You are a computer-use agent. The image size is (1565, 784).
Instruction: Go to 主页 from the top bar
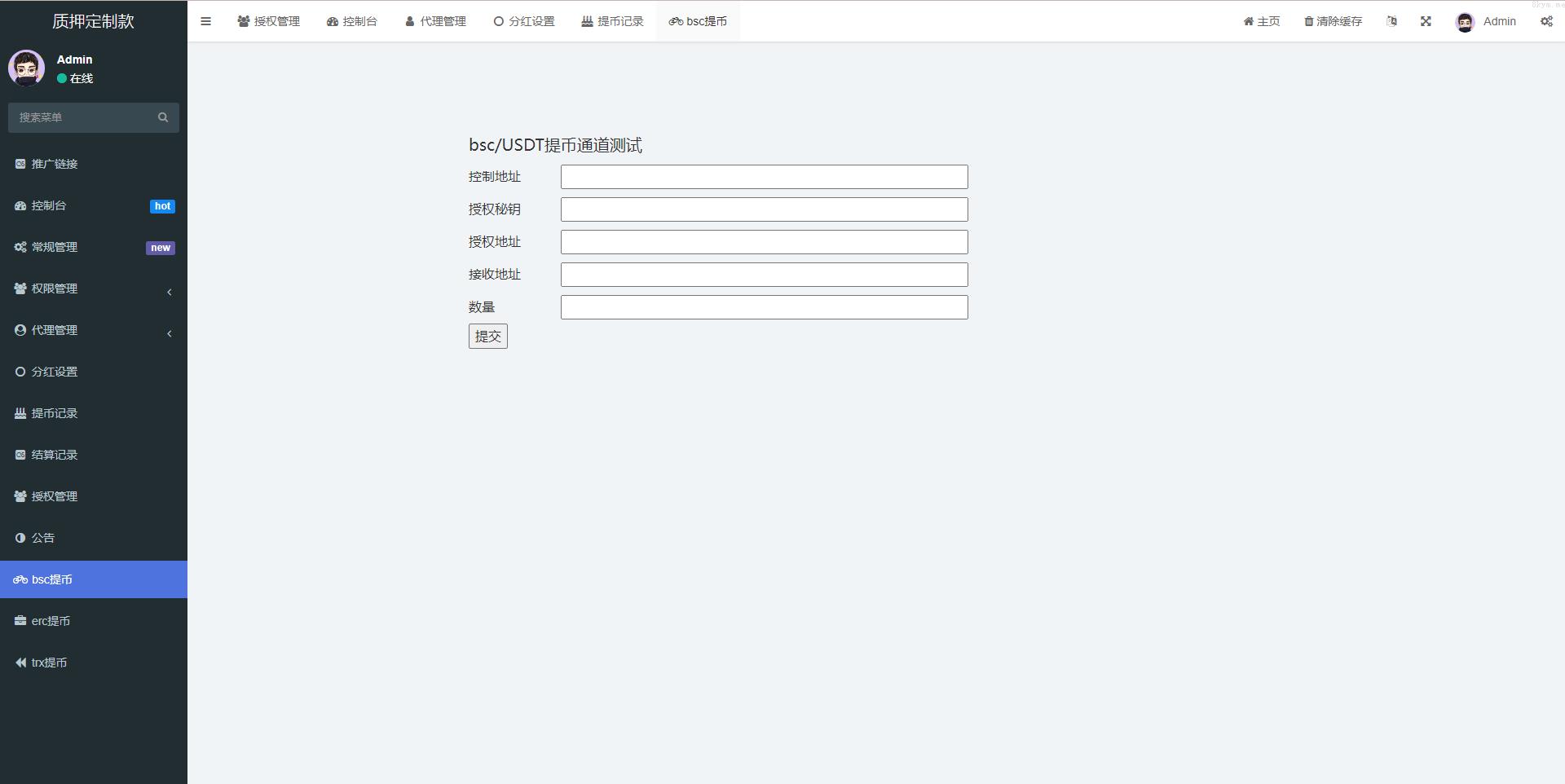tap(1262, 21)
